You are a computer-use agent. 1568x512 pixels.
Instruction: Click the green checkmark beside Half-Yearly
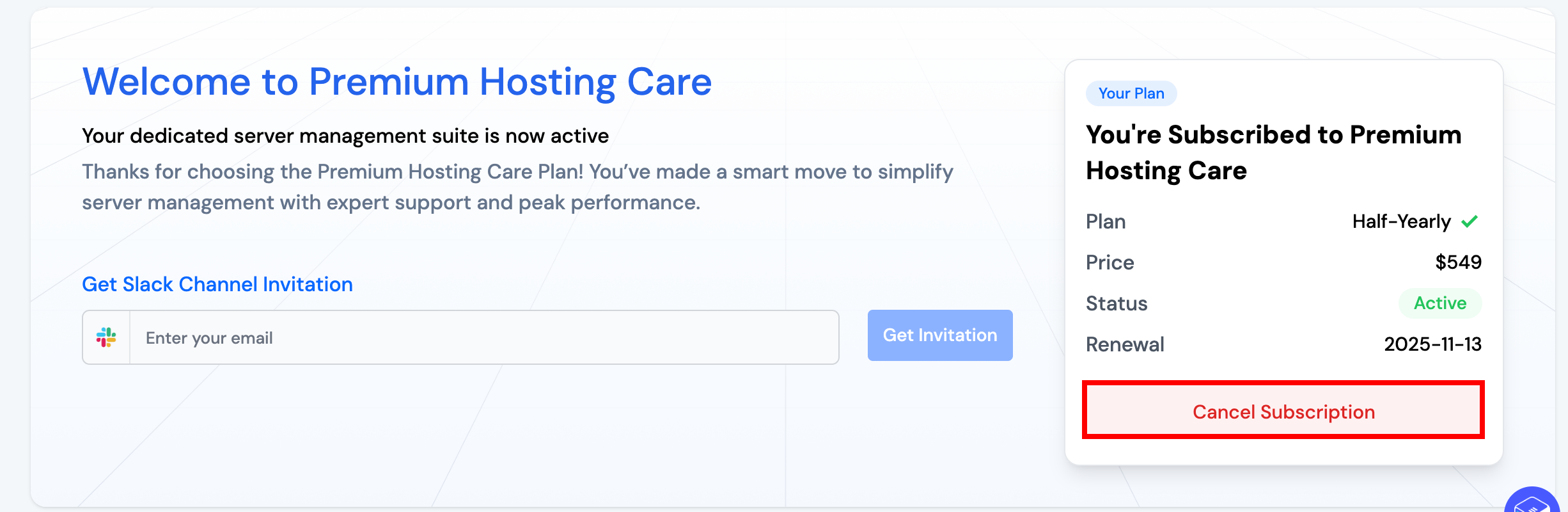coord(1470,221)
